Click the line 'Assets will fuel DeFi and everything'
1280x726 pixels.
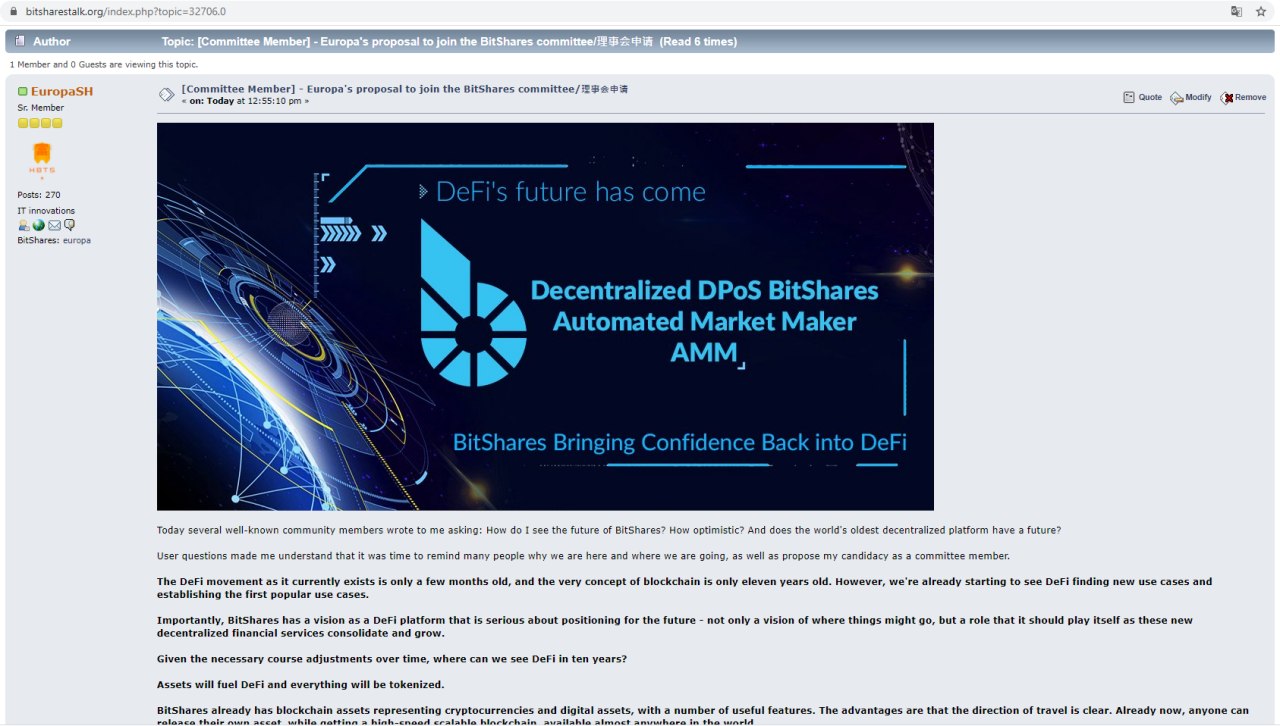(301, 685)
